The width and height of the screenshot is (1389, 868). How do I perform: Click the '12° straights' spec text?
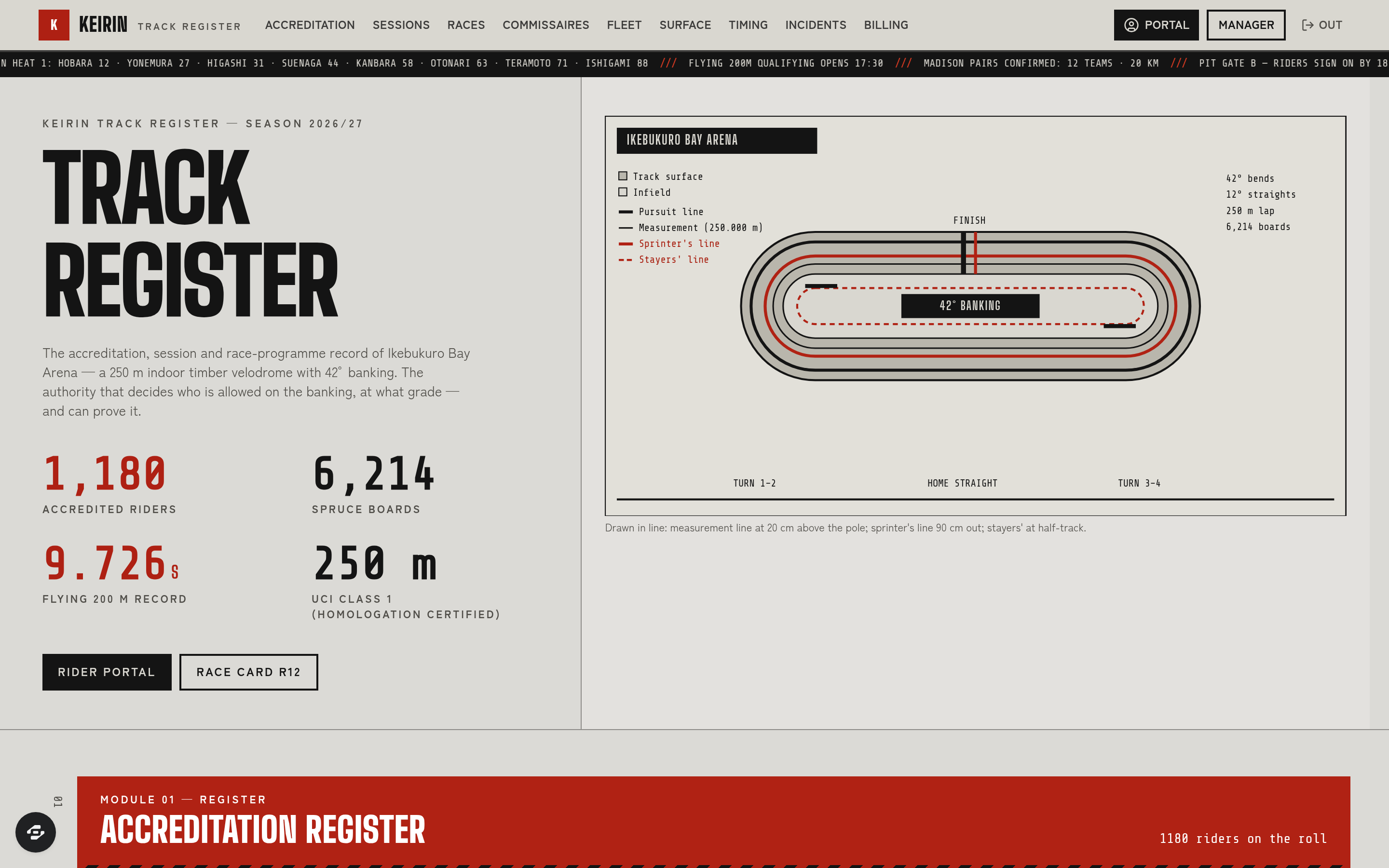tap(1261, 195)
